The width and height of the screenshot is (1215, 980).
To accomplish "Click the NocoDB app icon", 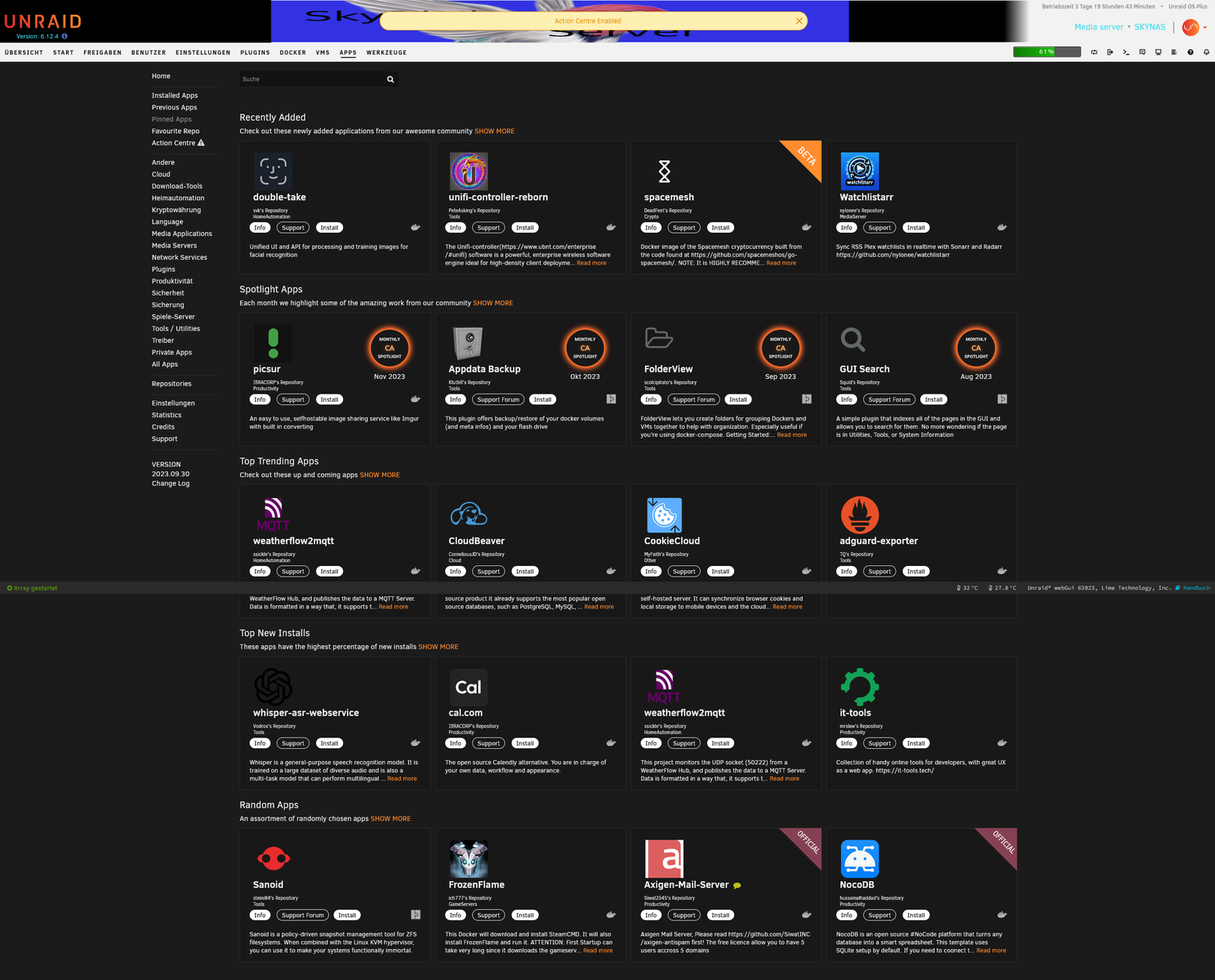I will (x=860, y=859).
